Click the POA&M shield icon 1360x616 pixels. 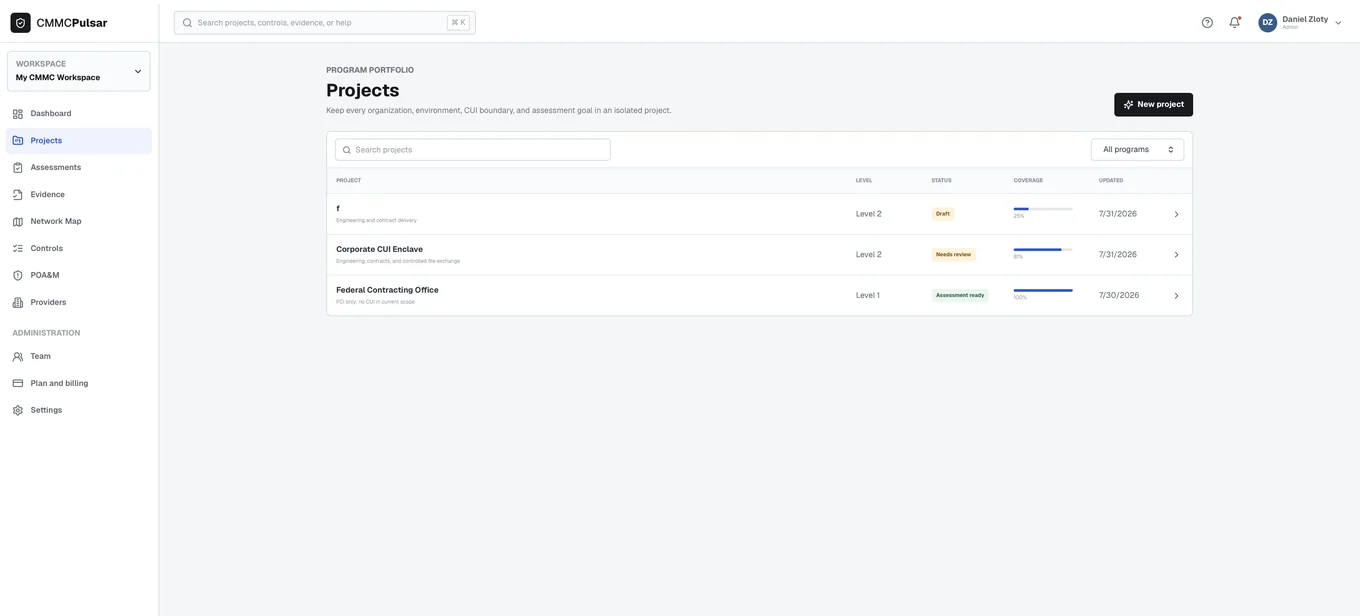pyautogui.click(x=18, y=276)
